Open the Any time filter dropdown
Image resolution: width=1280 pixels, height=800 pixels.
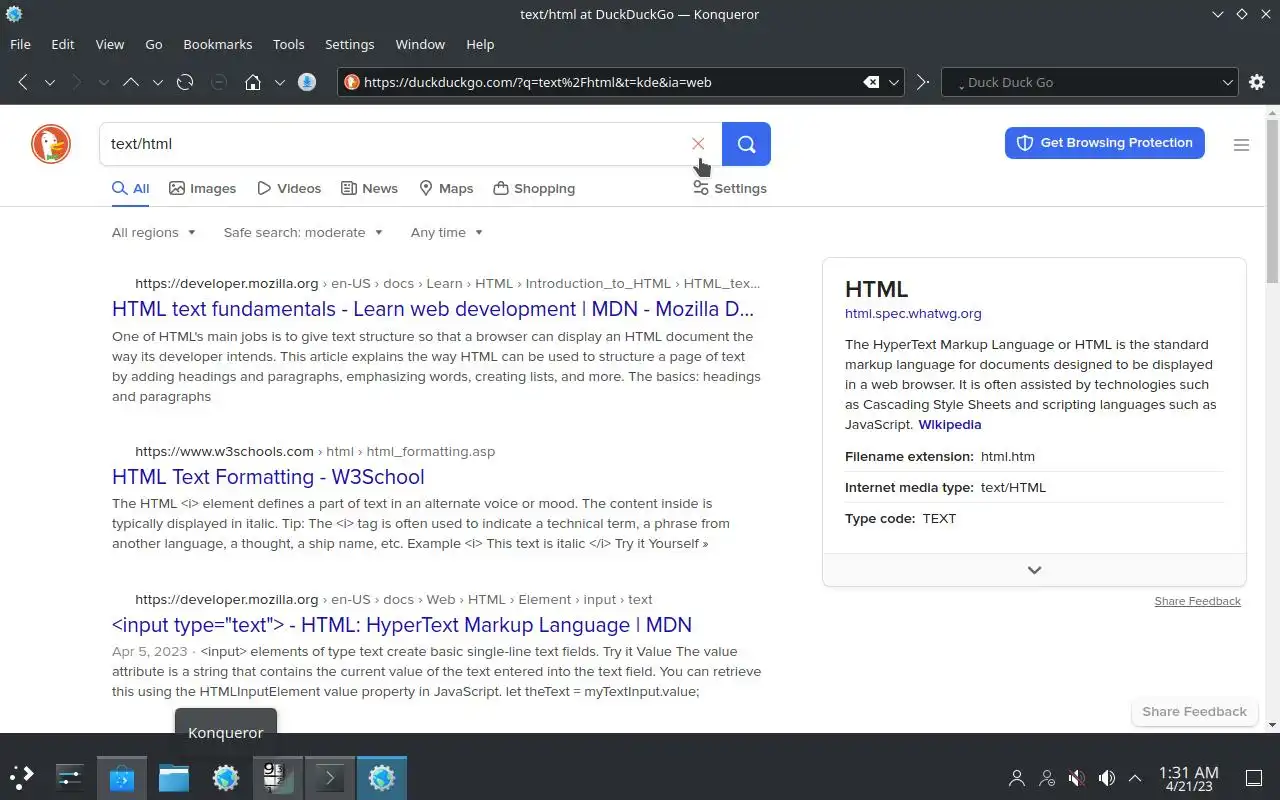[x=447, y=232]
